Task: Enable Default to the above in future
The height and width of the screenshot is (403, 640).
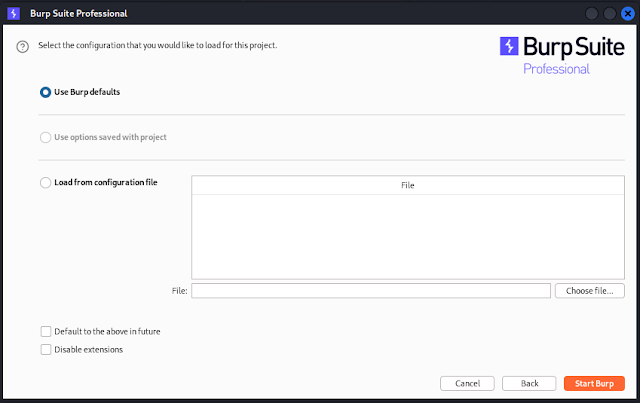Action: tap(45, 331)
